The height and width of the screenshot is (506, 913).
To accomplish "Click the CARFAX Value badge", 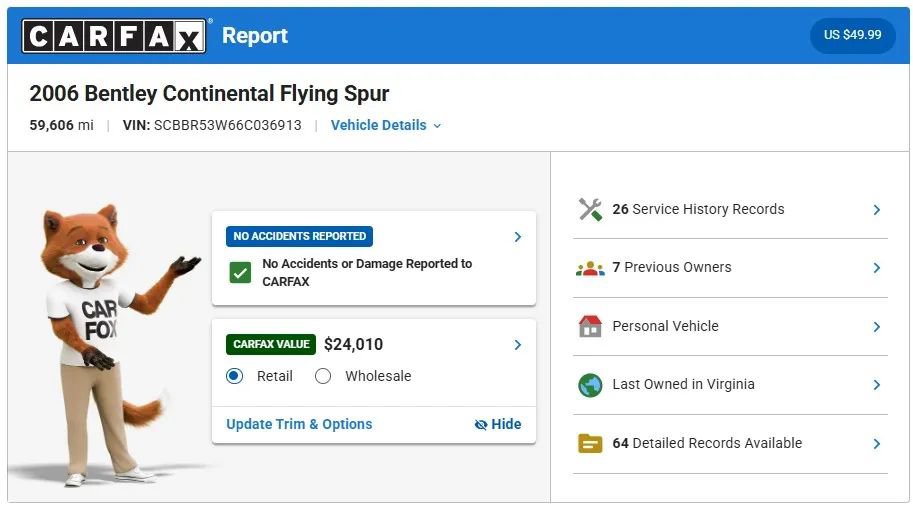I will (271, 344).
